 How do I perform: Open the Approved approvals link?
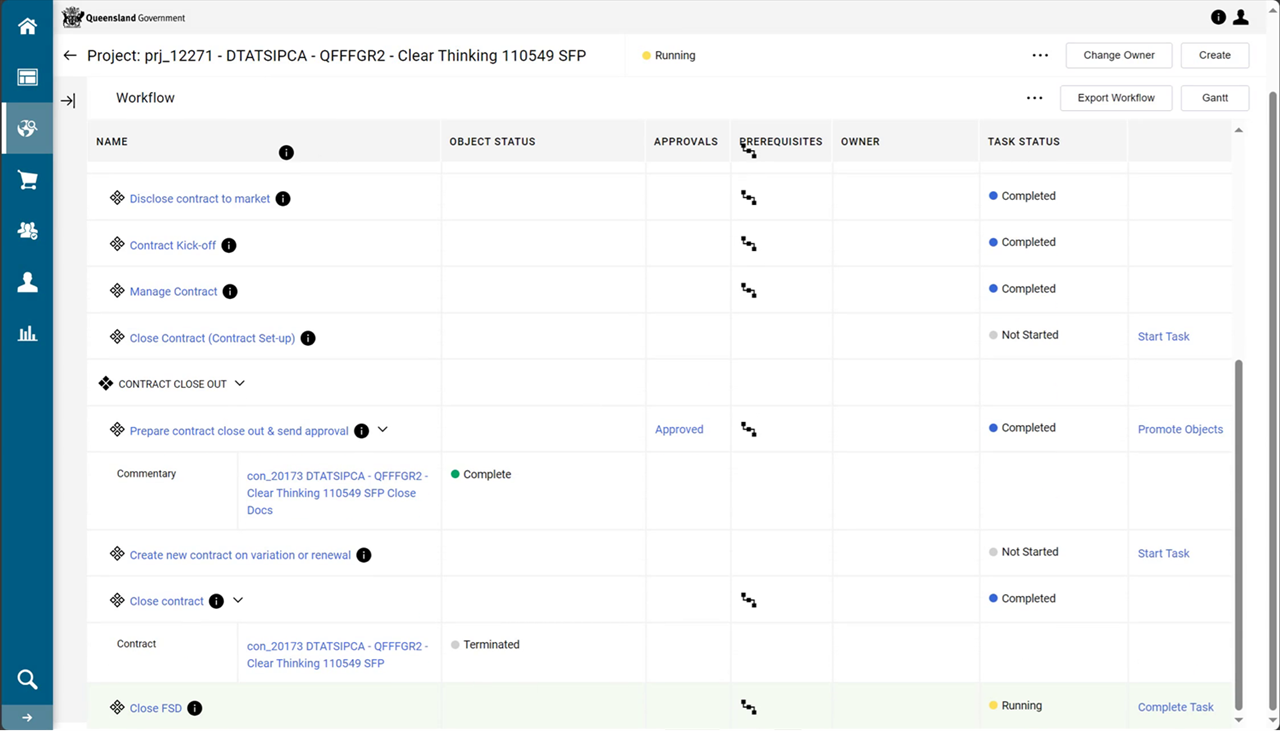point(679,430)
